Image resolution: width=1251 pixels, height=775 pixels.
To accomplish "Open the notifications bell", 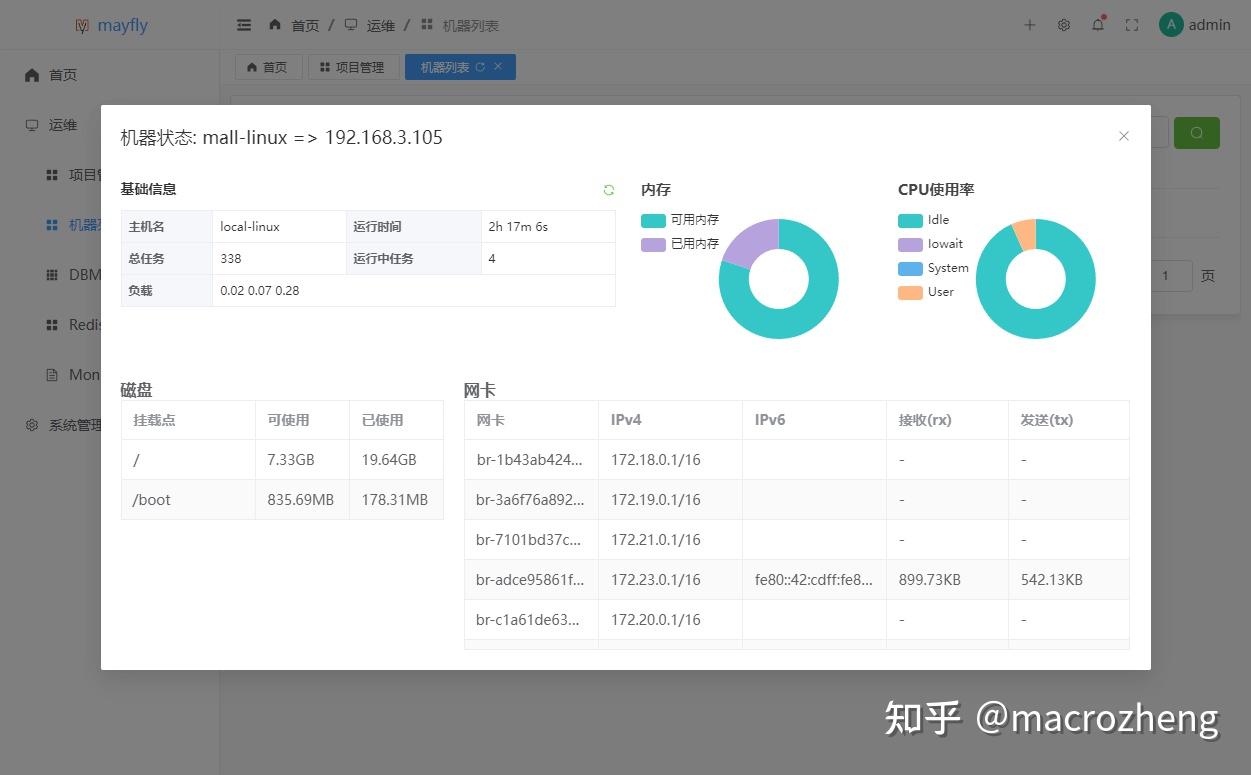I will (x=1097, y=25).
